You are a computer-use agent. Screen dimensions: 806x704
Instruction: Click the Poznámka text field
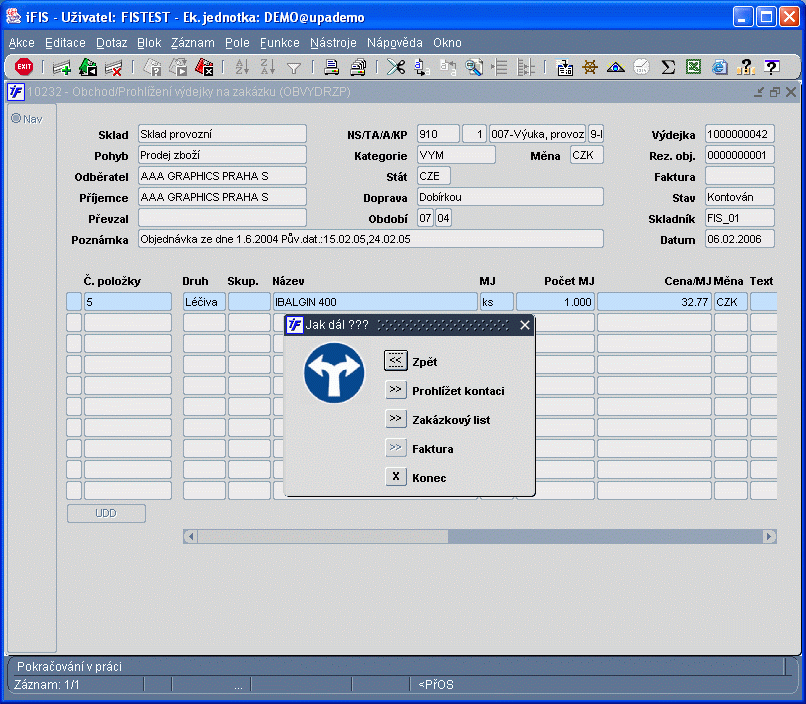[x=370, y=239]
